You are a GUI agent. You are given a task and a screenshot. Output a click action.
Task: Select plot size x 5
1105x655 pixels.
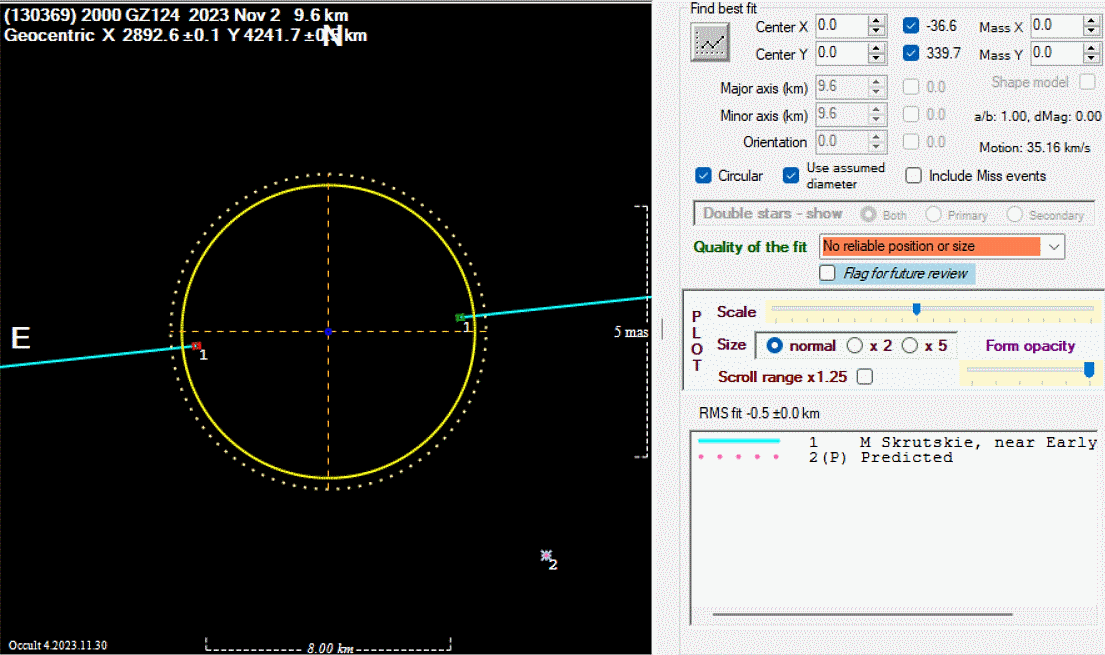point(909,346)
